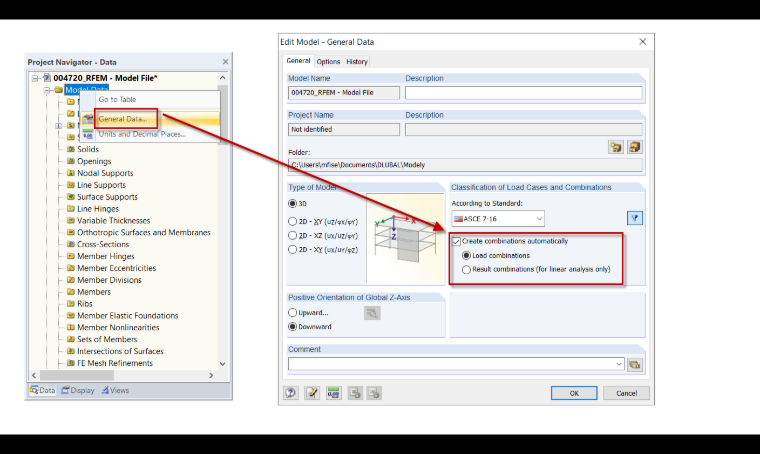Click the Line Hinges folder icon

click(x=71, y=208)
